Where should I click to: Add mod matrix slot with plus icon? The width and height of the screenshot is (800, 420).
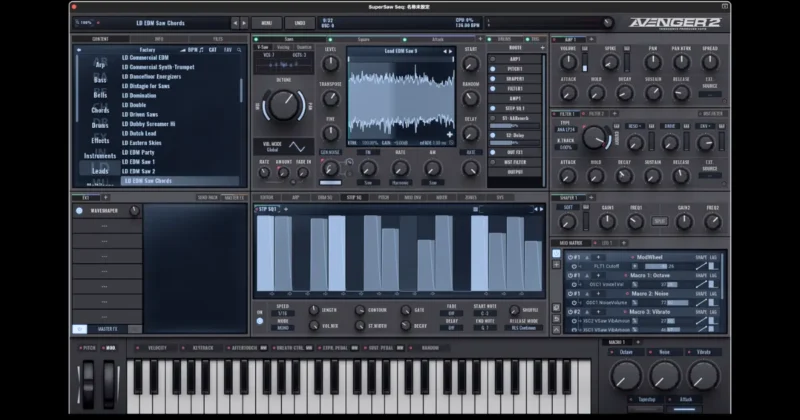click(556, 264)
